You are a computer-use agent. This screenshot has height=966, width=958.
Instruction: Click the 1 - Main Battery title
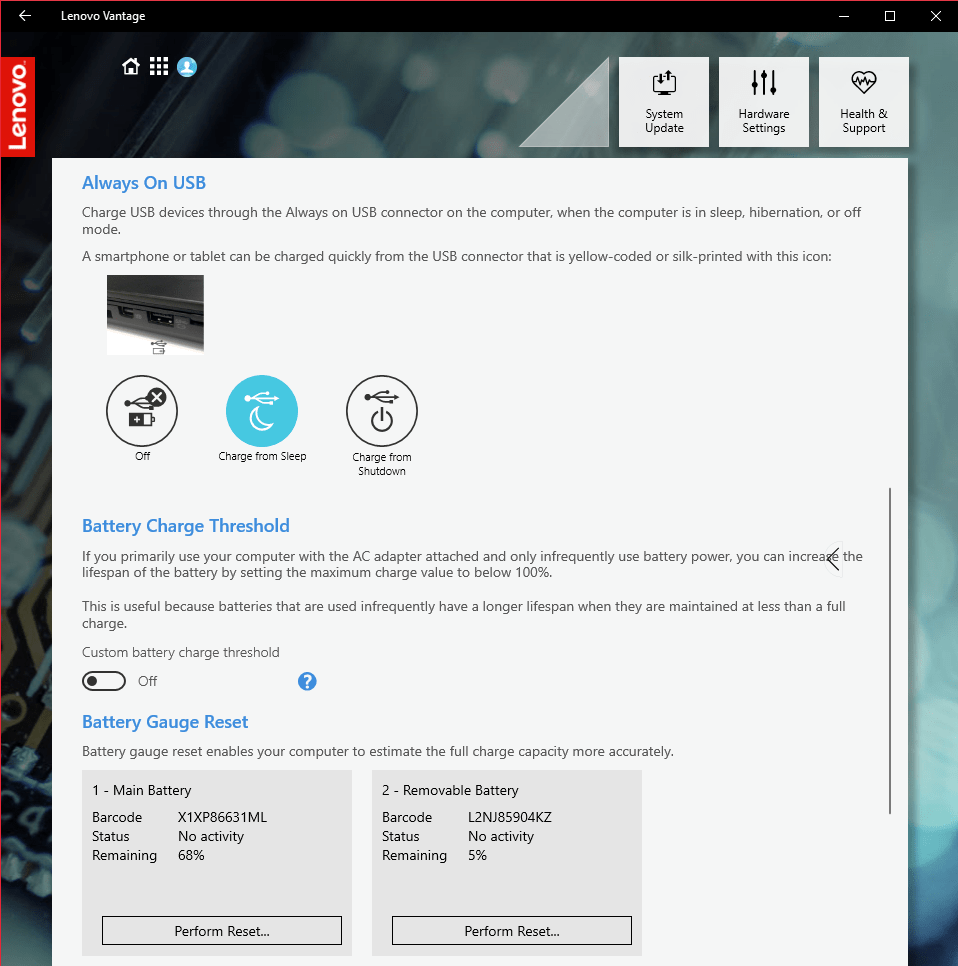142,790
